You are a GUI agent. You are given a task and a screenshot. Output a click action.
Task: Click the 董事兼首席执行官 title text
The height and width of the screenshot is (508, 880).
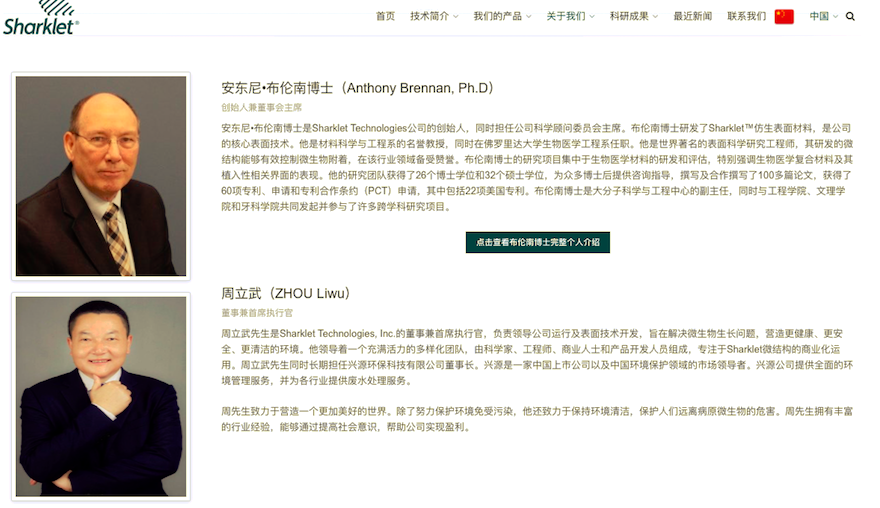point(257,313)
